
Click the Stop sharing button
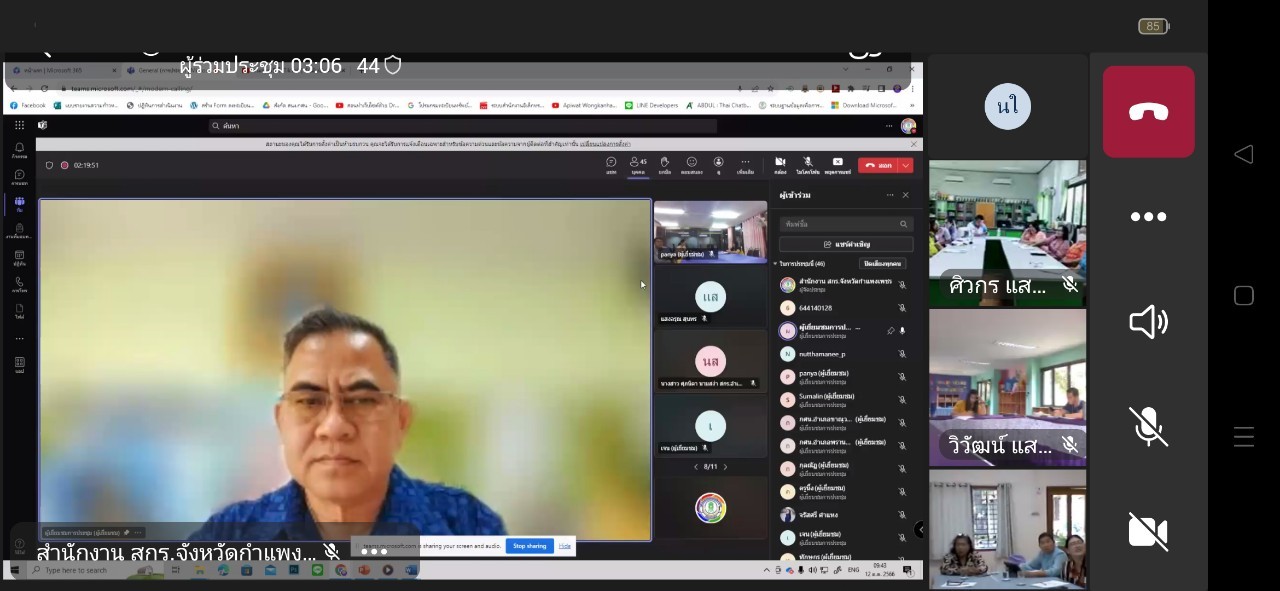(530, 546)
